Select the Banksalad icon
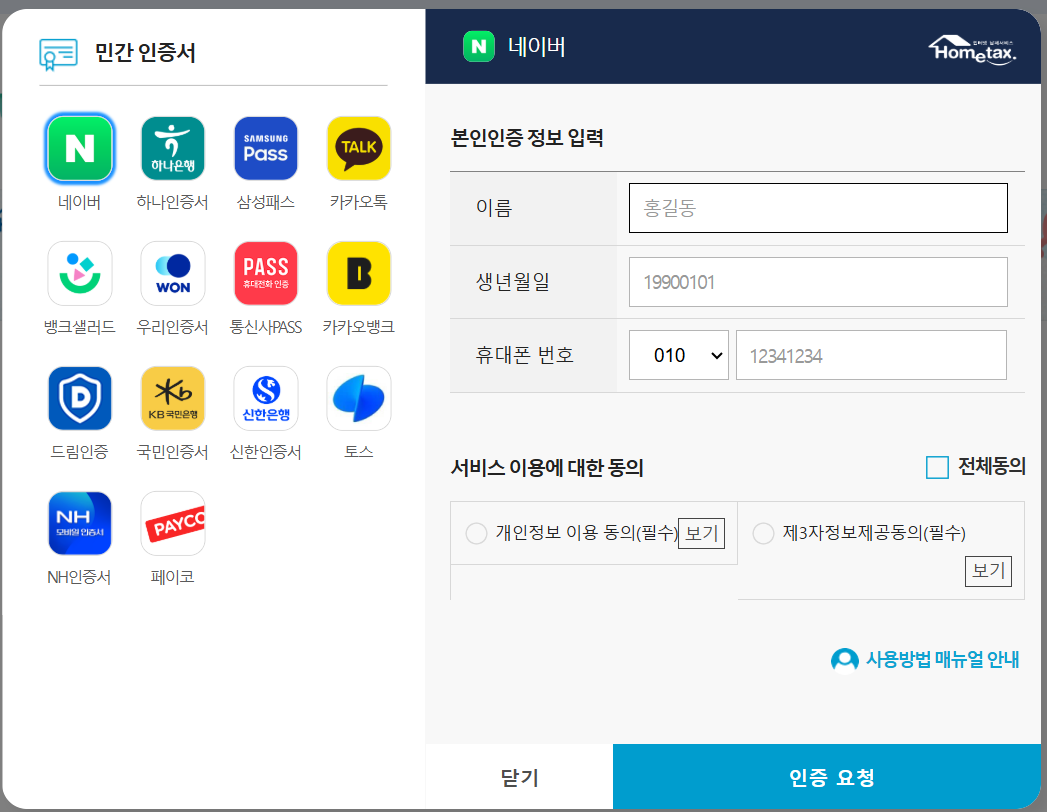 point(79,273)
